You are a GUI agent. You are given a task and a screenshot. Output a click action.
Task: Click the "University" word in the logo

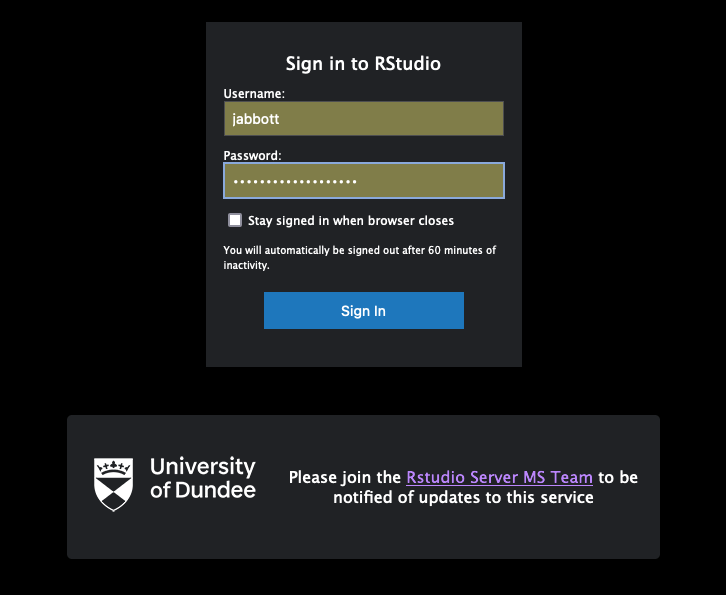click(x=203, y=467)
